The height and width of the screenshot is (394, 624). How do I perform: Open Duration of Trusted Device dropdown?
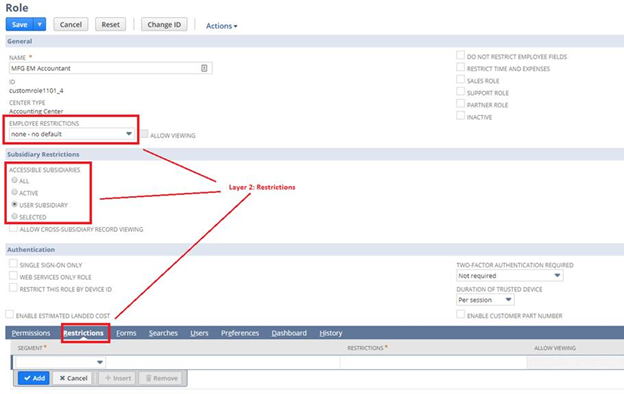coord(485,300)
